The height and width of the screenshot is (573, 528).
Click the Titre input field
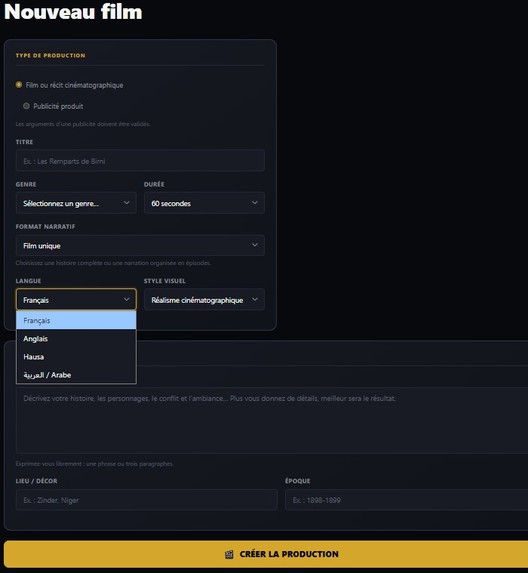point(140,161)
